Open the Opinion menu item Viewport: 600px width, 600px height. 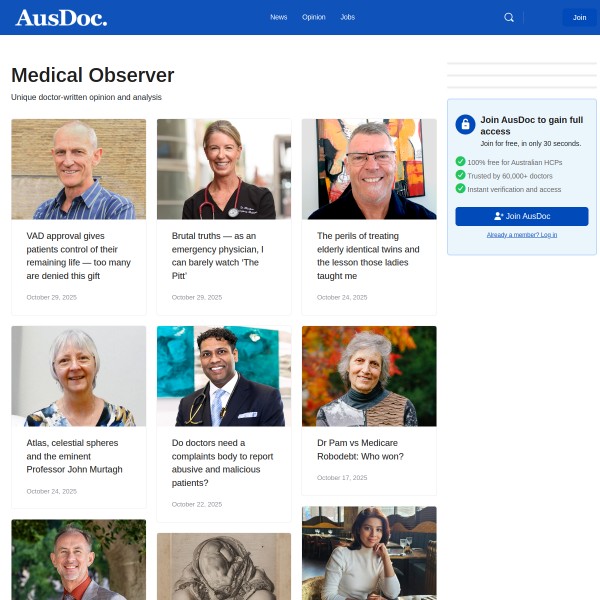(314, 17)
